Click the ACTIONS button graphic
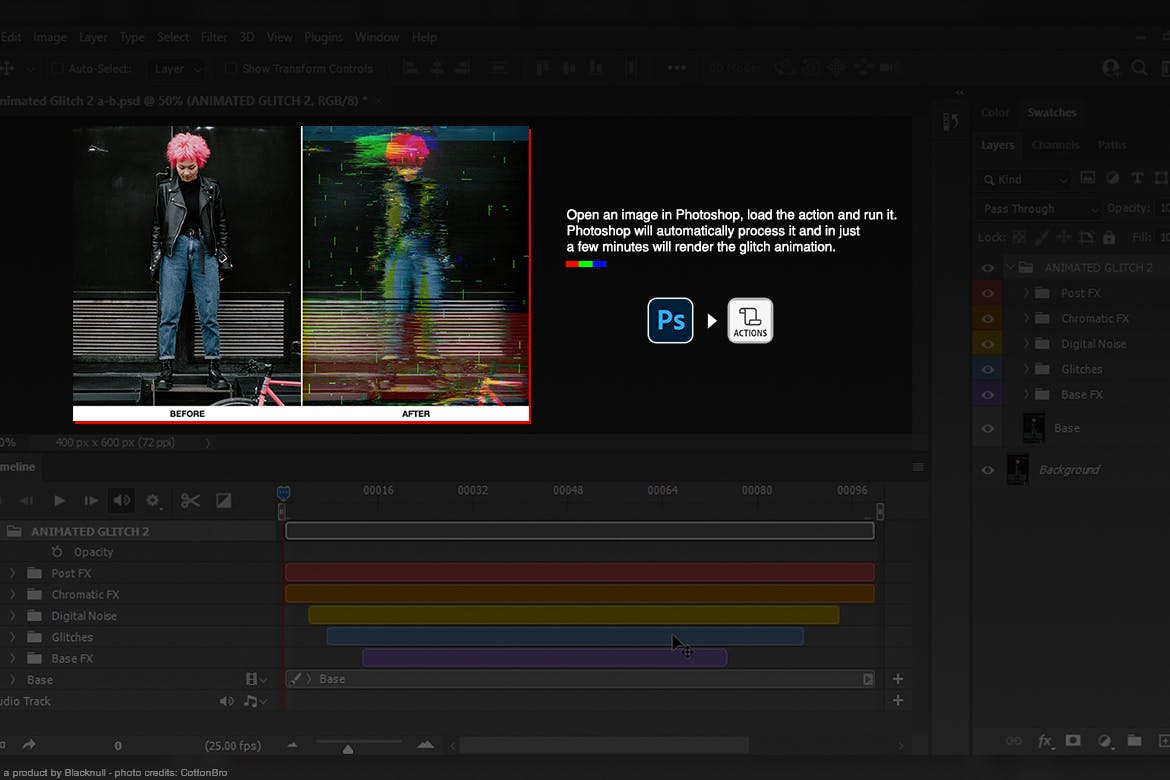This screenshot has width=1170, height=780. [750, 321]
